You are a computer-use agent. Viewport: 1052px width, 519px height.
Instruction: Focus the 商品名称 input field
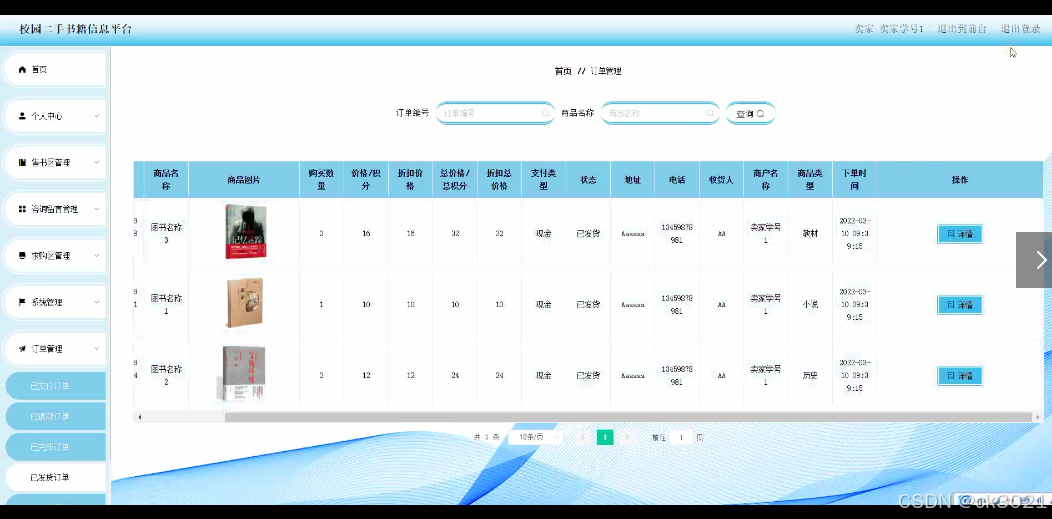point(660,113)
